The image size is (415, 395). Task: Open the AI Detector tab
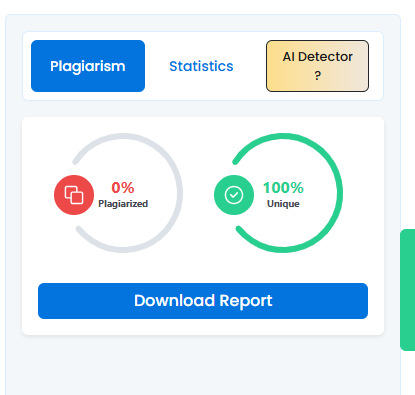pos(317,66)
